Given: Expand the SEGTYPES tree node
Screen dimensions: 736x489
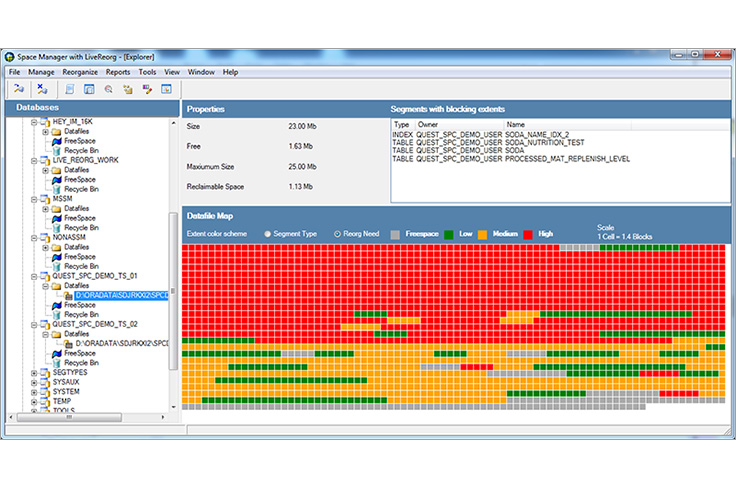Looking at the screenshot, I should [34, 373].
